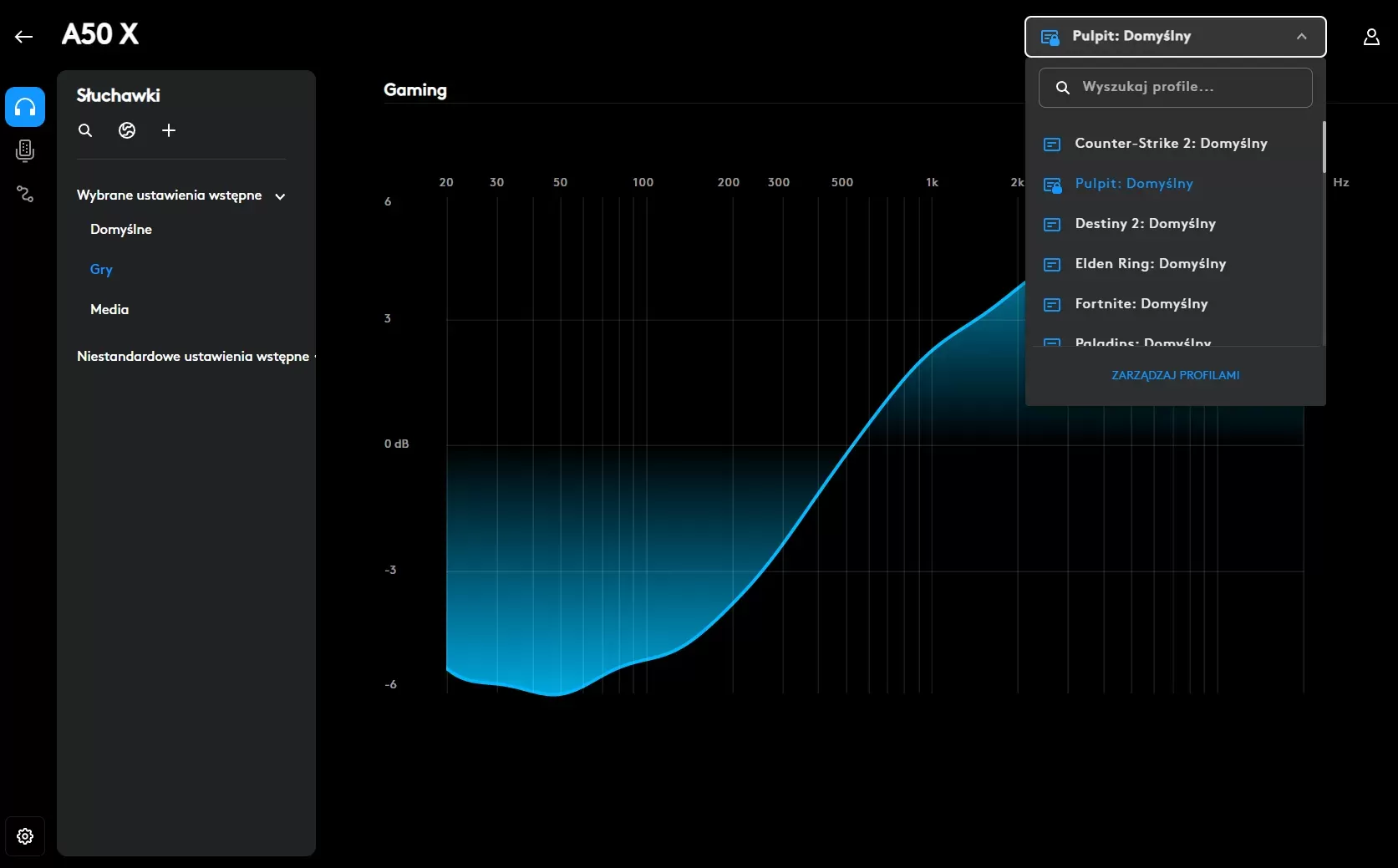Screen dimensions: 1398x868
Task: Open the microphone settings icon
Action: pyautogui.click(x=25, y=150)
